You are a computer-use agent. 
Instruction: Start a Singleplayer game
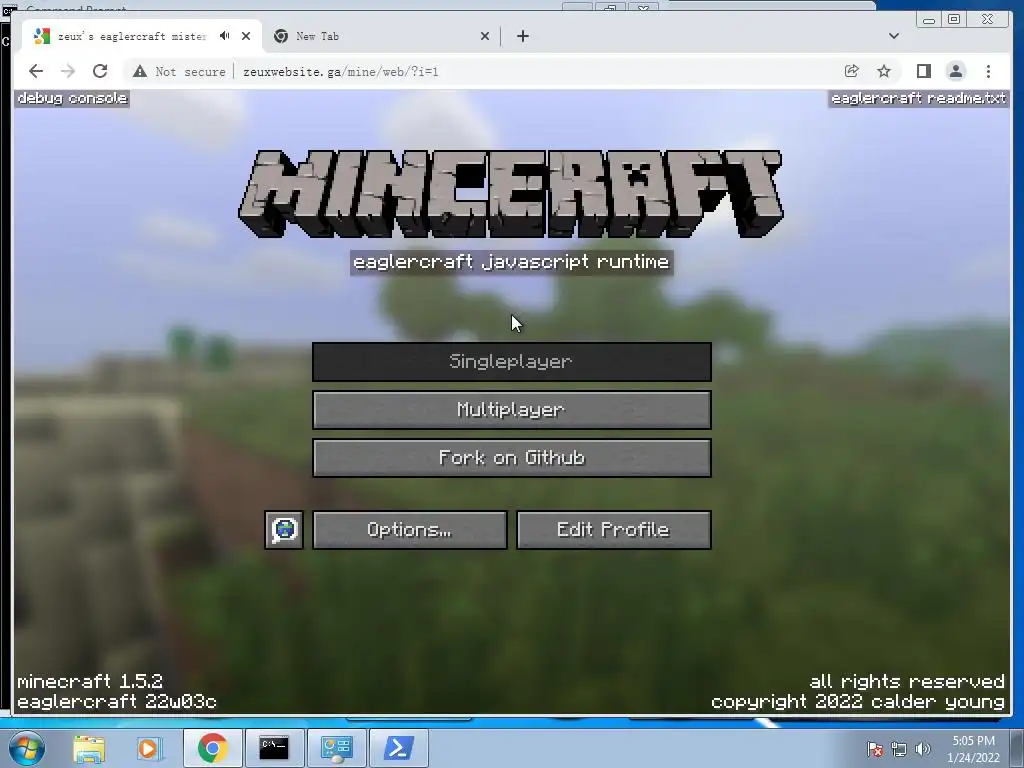pyautogui.click(x=511, y=362)
